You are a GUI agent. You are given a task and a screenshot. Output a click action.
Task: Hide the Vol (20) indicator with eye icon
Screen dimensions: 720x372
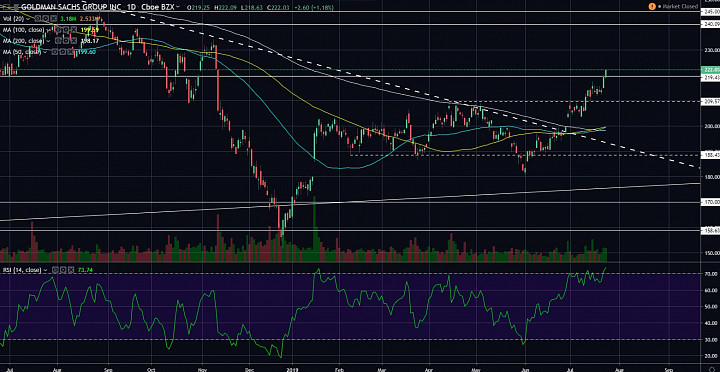[x=38, y=18]
